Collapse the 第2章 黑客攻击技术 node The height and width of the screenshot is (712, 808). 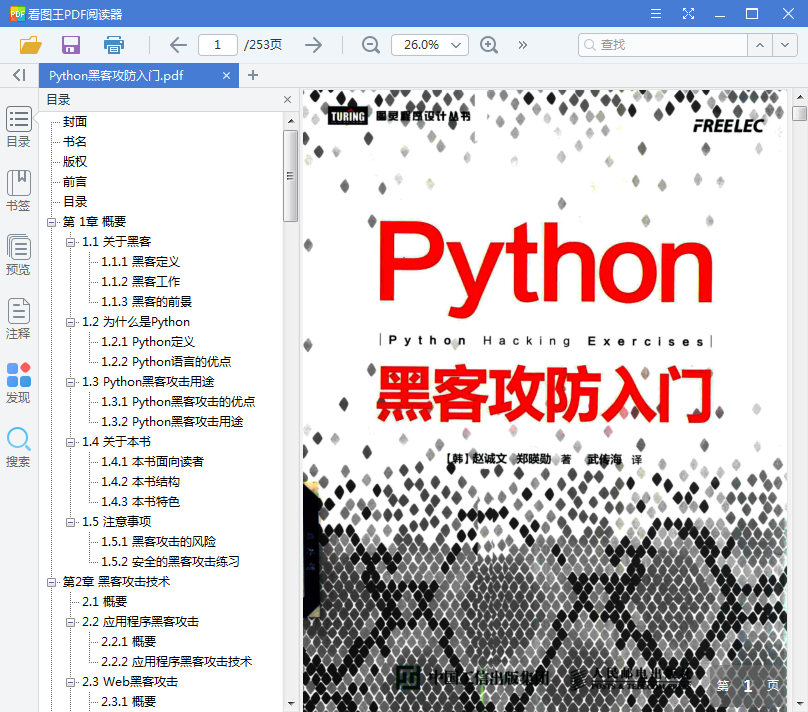tap(51, 583)
